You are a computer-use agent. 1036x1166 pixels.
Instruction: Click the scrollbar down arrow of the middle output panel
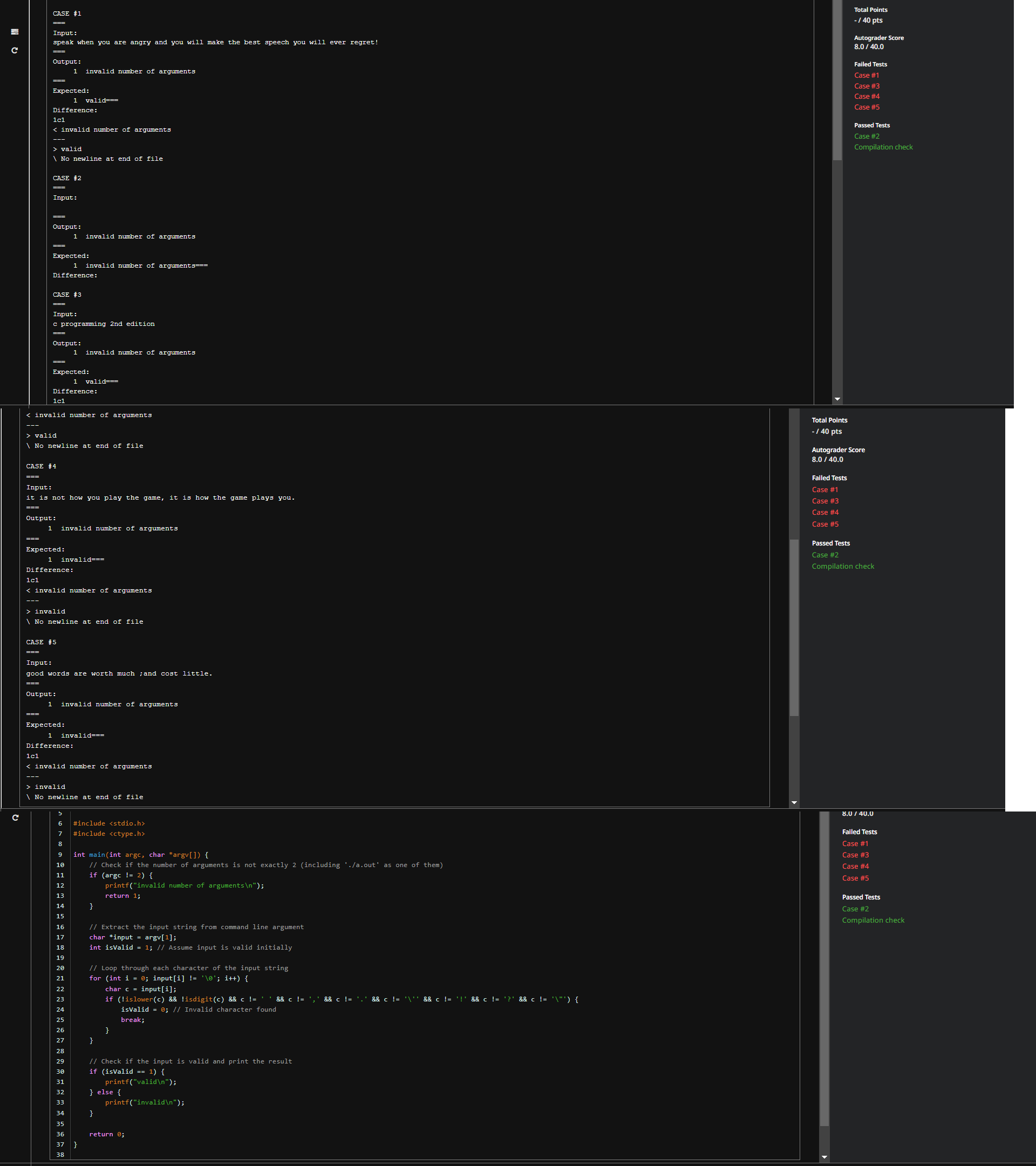click(x=794, y=802)
